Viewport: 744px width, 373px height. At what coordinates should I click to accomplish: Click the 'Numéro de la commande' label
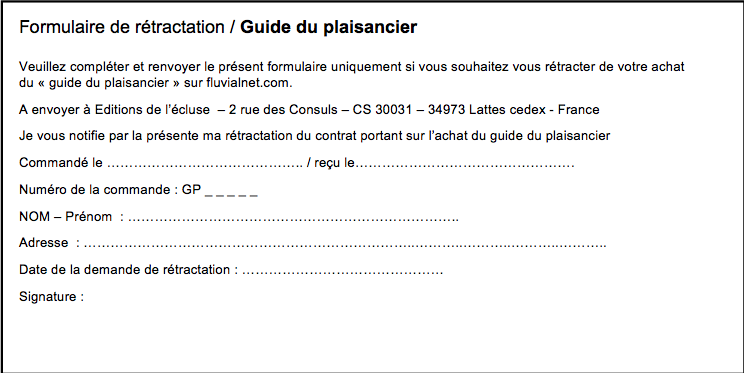pyautogui.click(x=94, y=190)
